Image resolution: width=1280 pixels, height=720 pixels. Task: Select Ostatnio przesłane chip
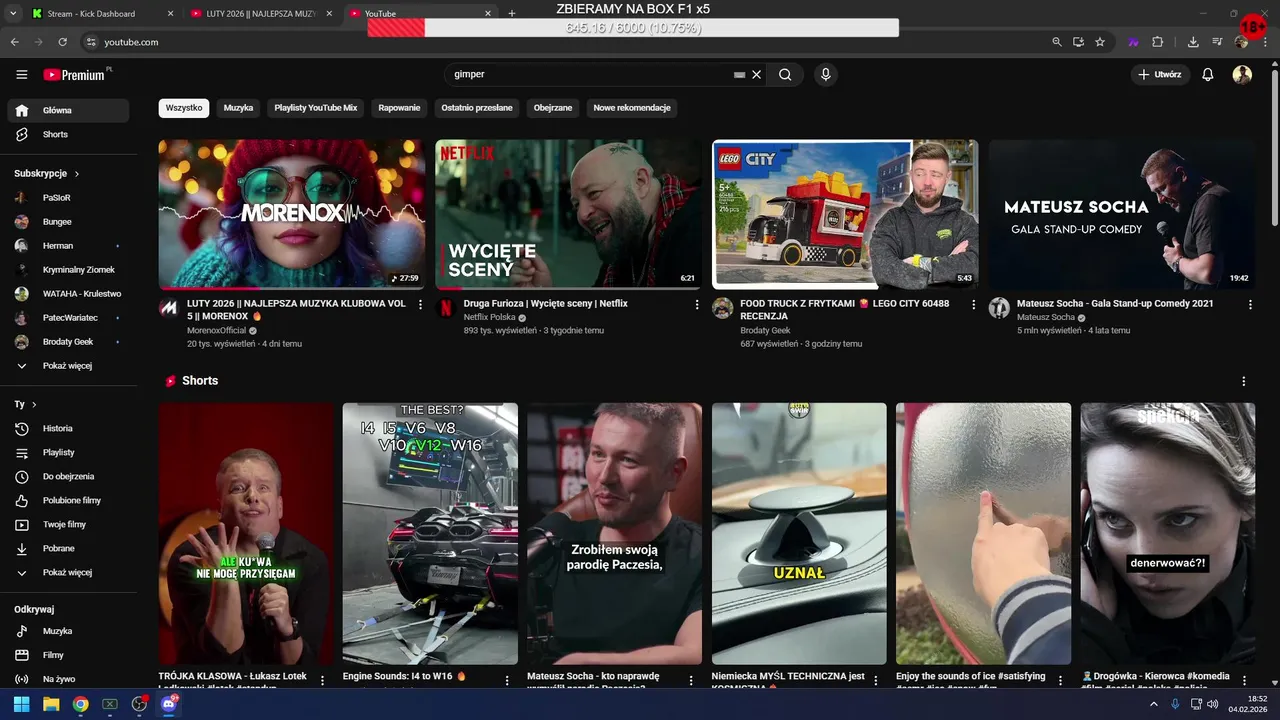coord(477,108)
